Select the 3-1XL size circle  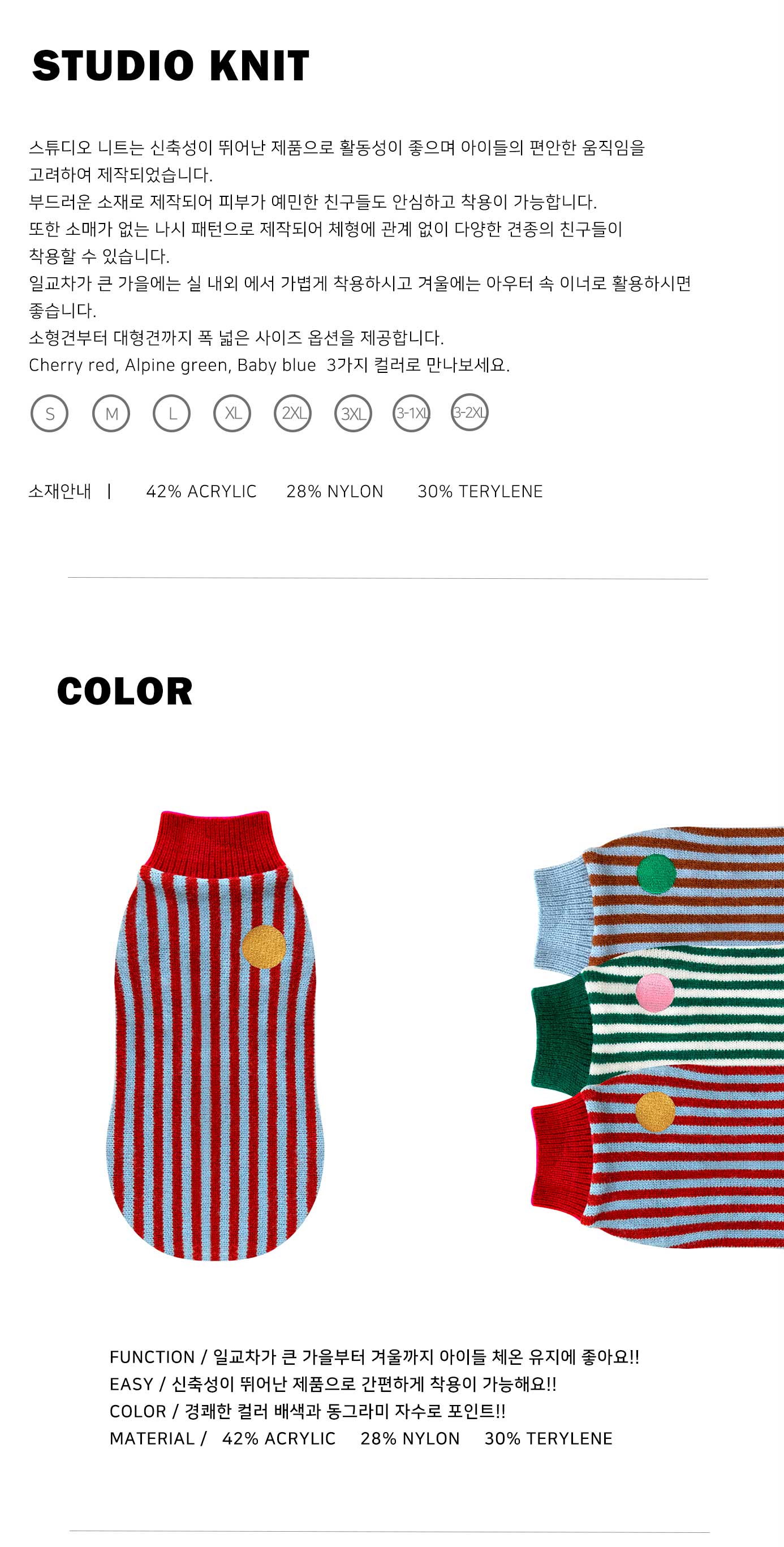tap(412, 413)
